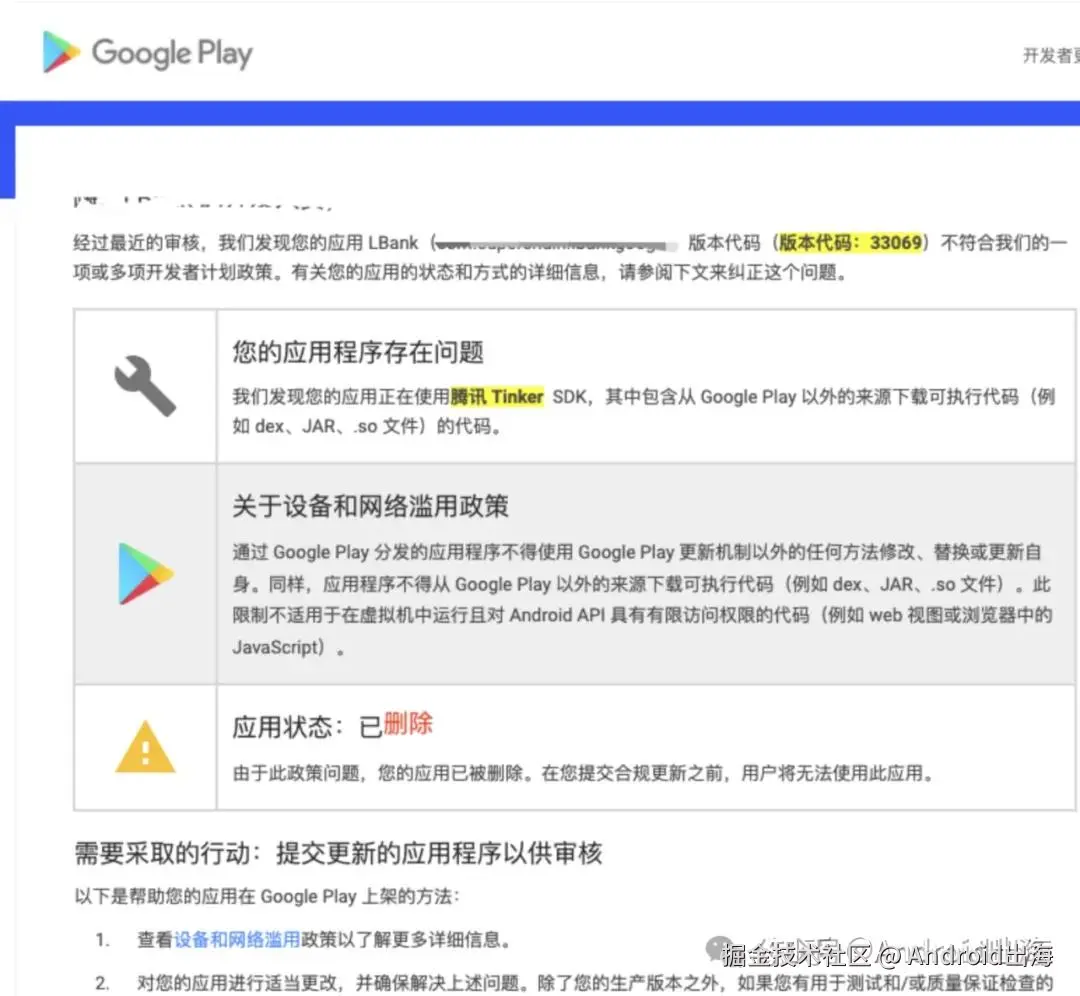
Task: Click the line 项或多项开发者计划政策
Action: [459, 273]
